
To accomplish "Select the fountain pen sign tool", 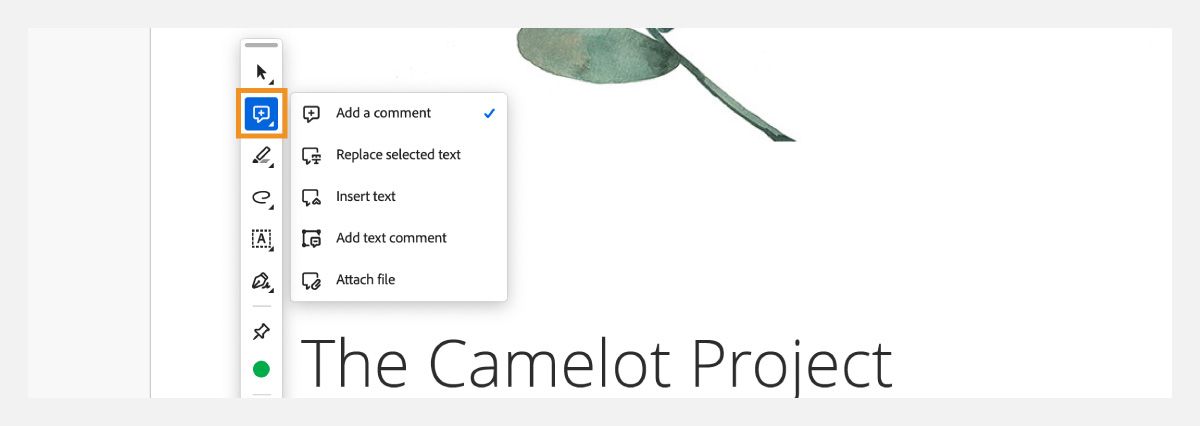I will click(x=261, y=280).
